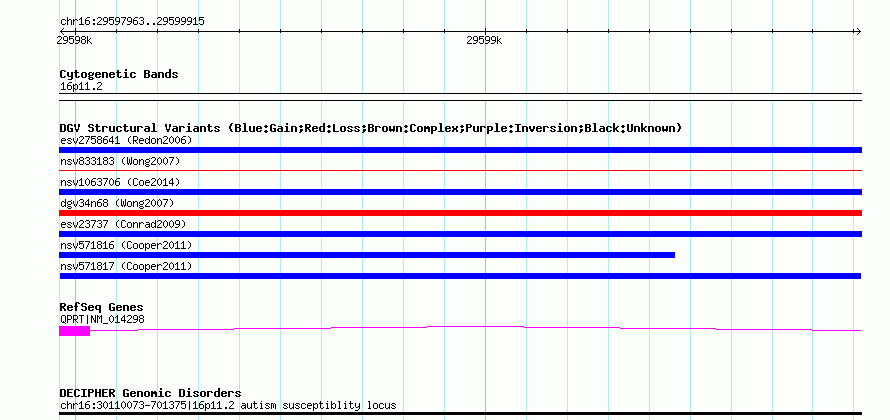Open variant label dgv34n68 (Wong2007)
This screenshot has height=420, width=890.
(x=117, y=203)
